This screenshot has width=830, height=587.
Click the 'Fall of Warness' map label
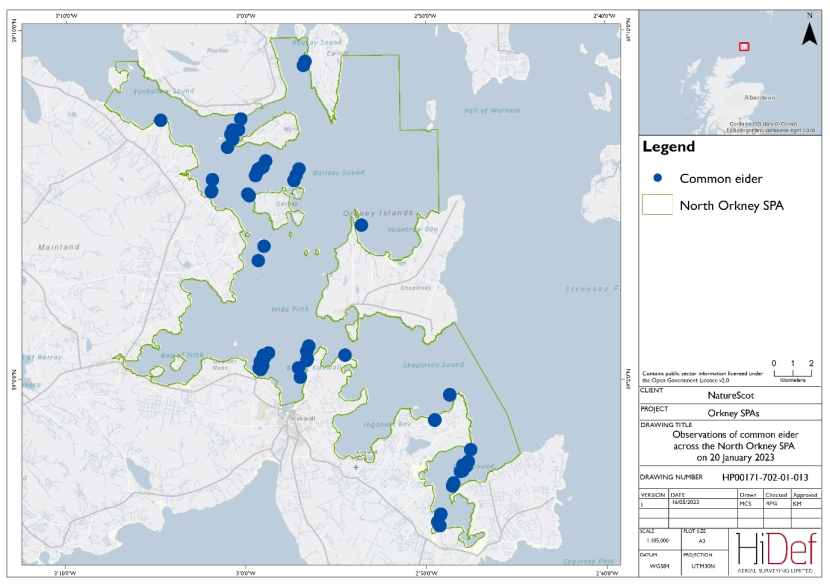pos(492,111)
